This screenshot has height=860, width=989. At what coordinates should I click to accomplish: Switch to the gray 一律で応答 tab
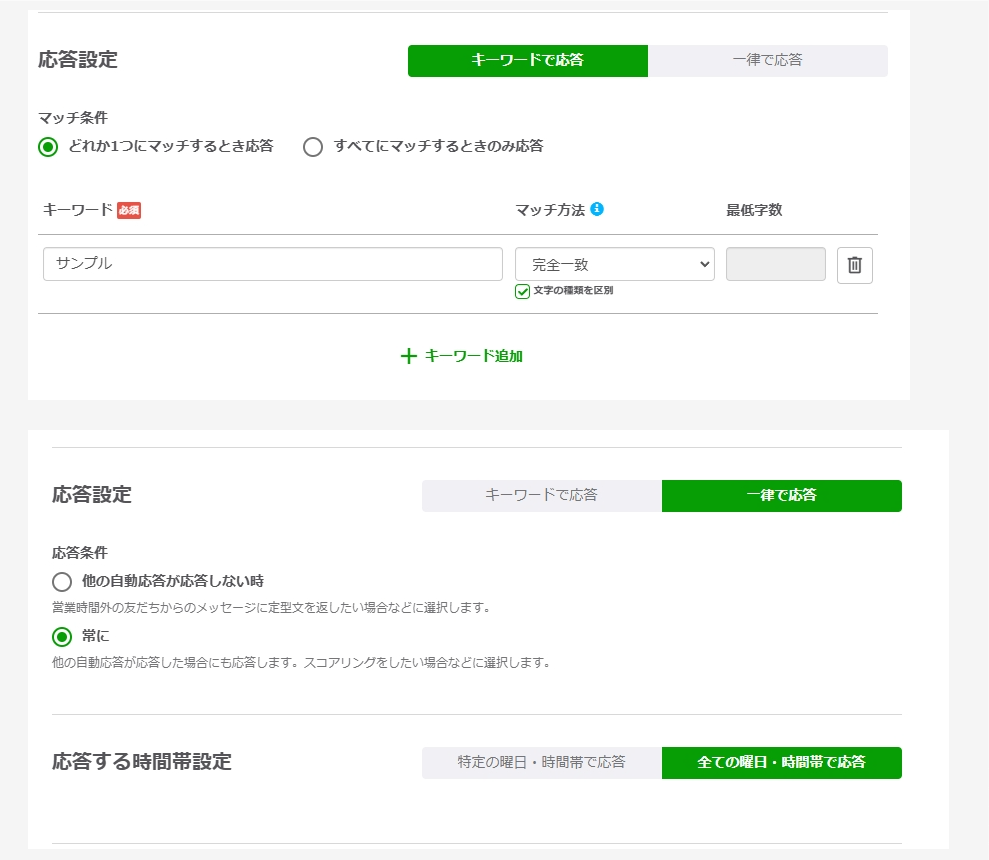(x=767, y=60)
